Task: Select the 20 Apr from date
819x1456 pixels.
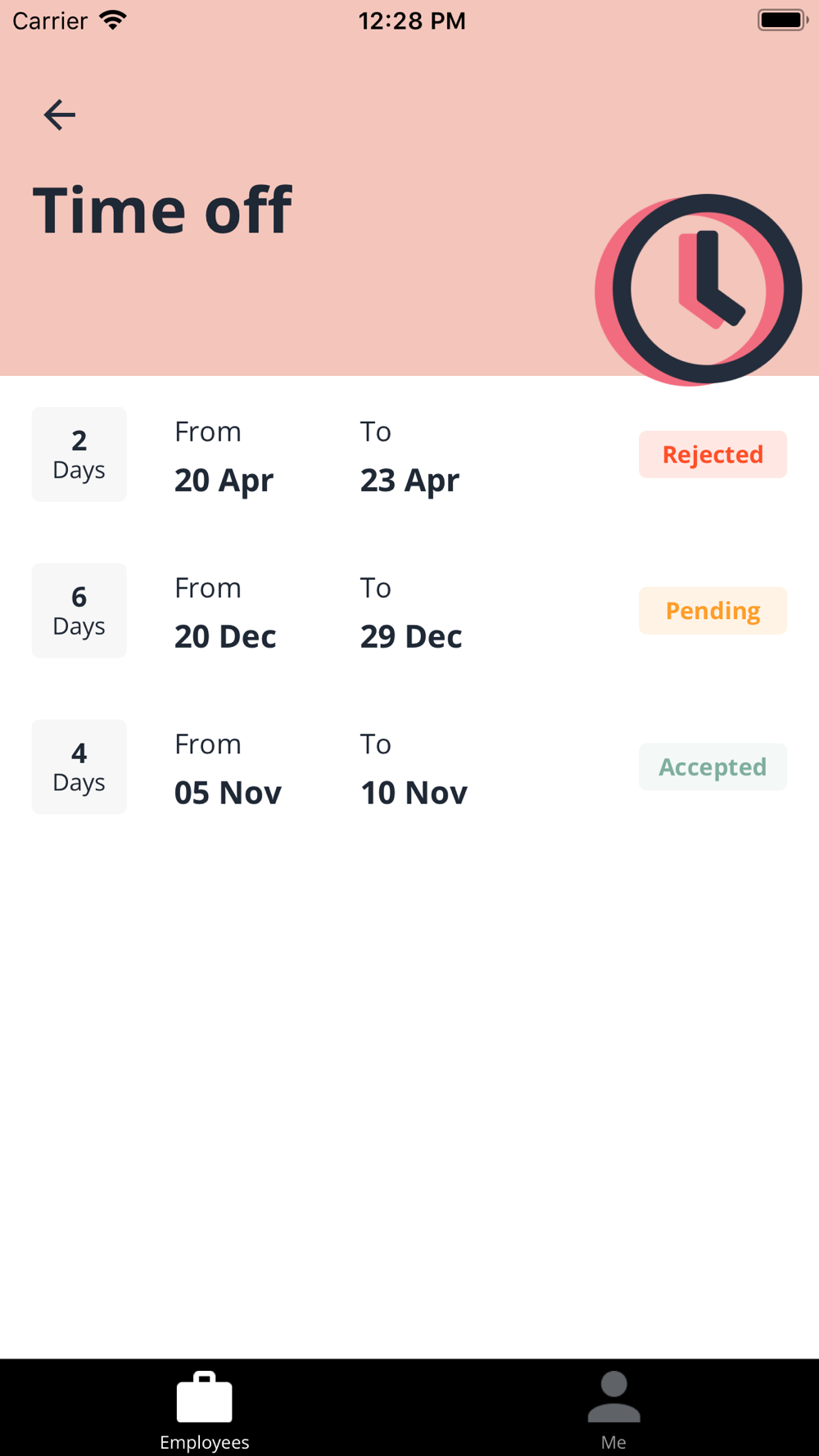Action: coord(224,481)
